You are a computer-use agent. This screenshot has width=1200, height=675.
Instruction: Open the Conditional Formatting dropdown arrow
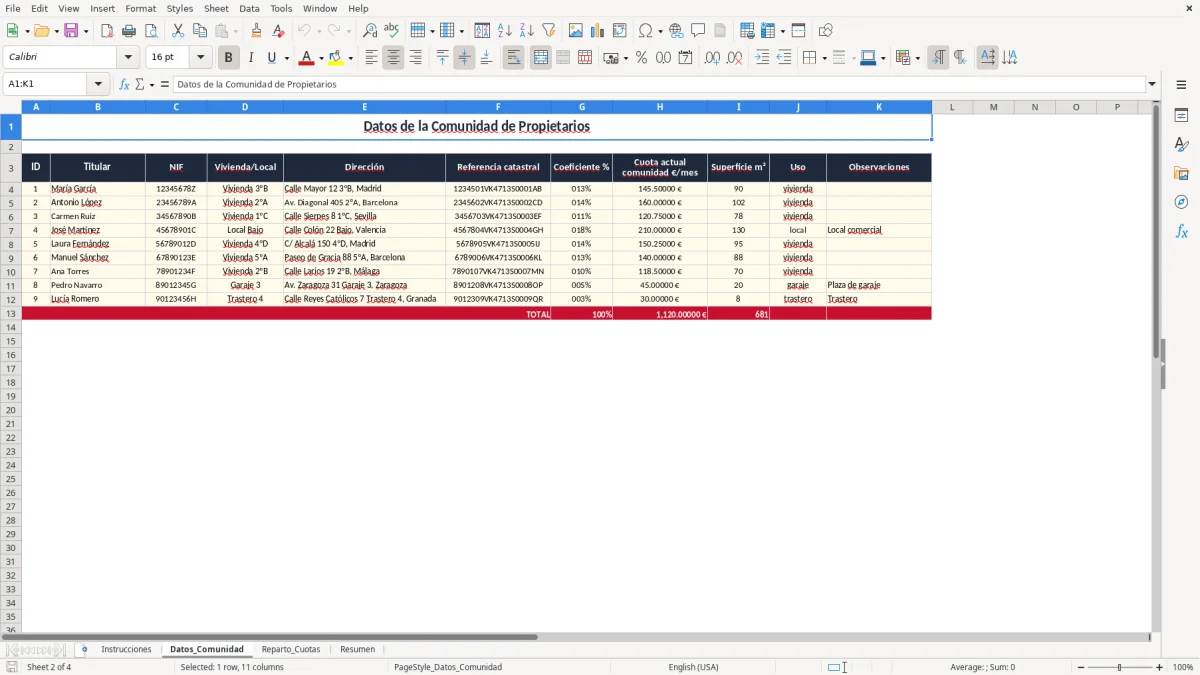point(917,58)
